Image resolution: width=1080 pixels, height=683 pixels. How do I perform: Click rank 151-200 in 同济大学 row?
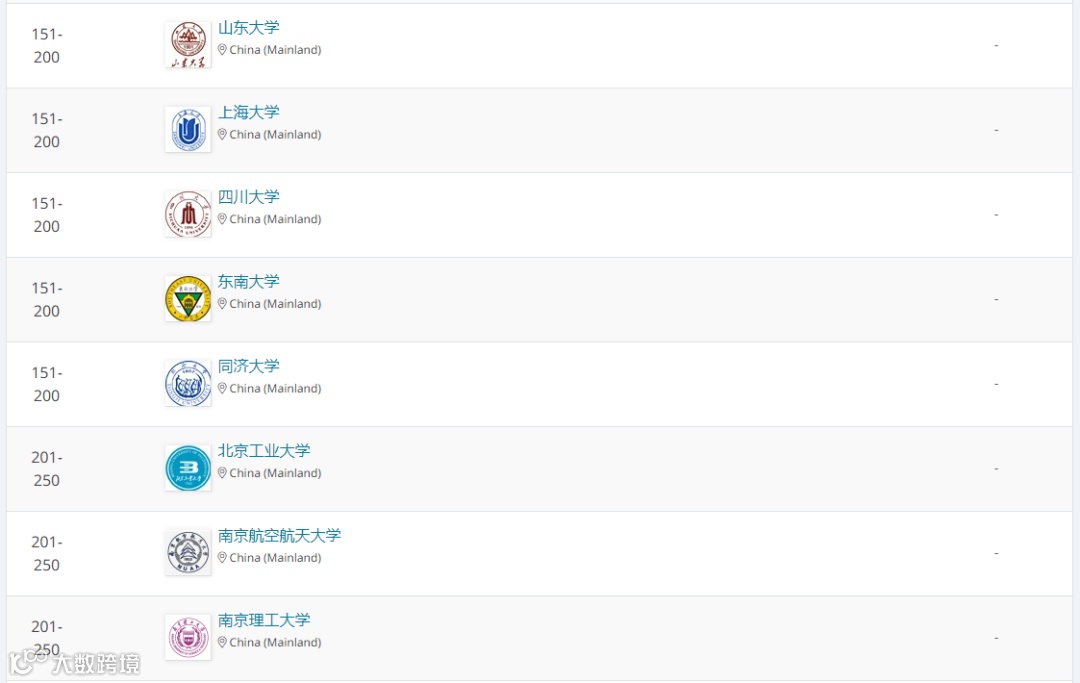[x=47, y=384]
